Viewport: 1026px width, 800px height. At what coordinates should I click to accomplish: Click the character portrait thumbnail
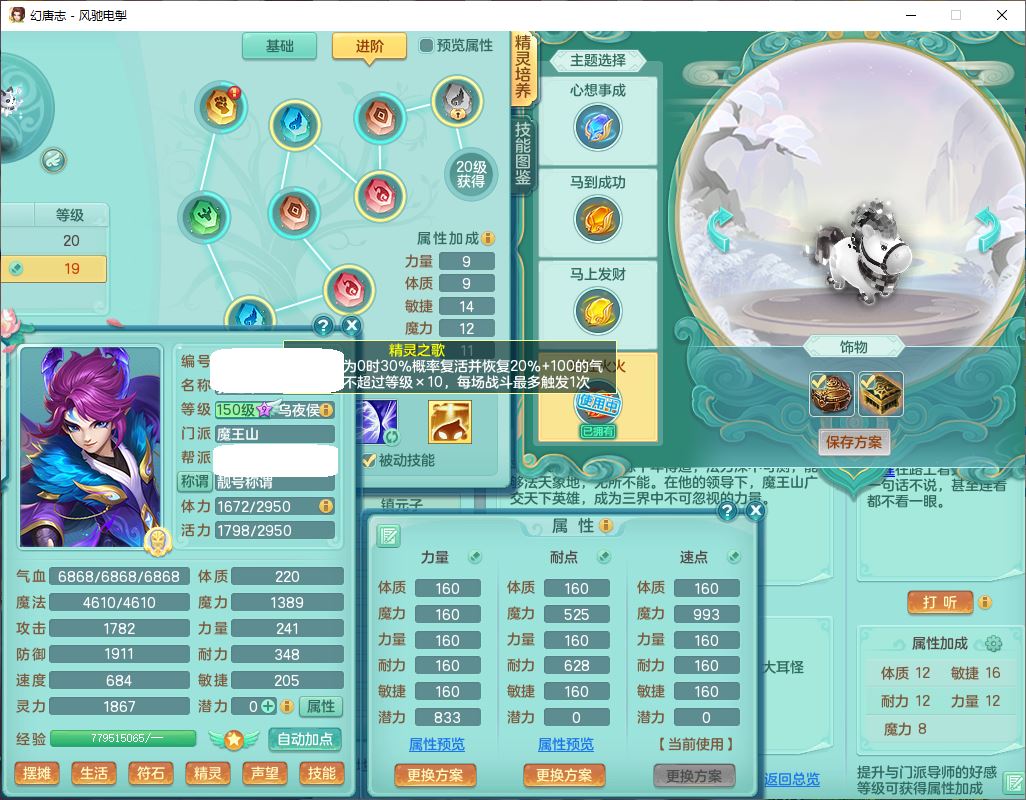coord(91,447)
